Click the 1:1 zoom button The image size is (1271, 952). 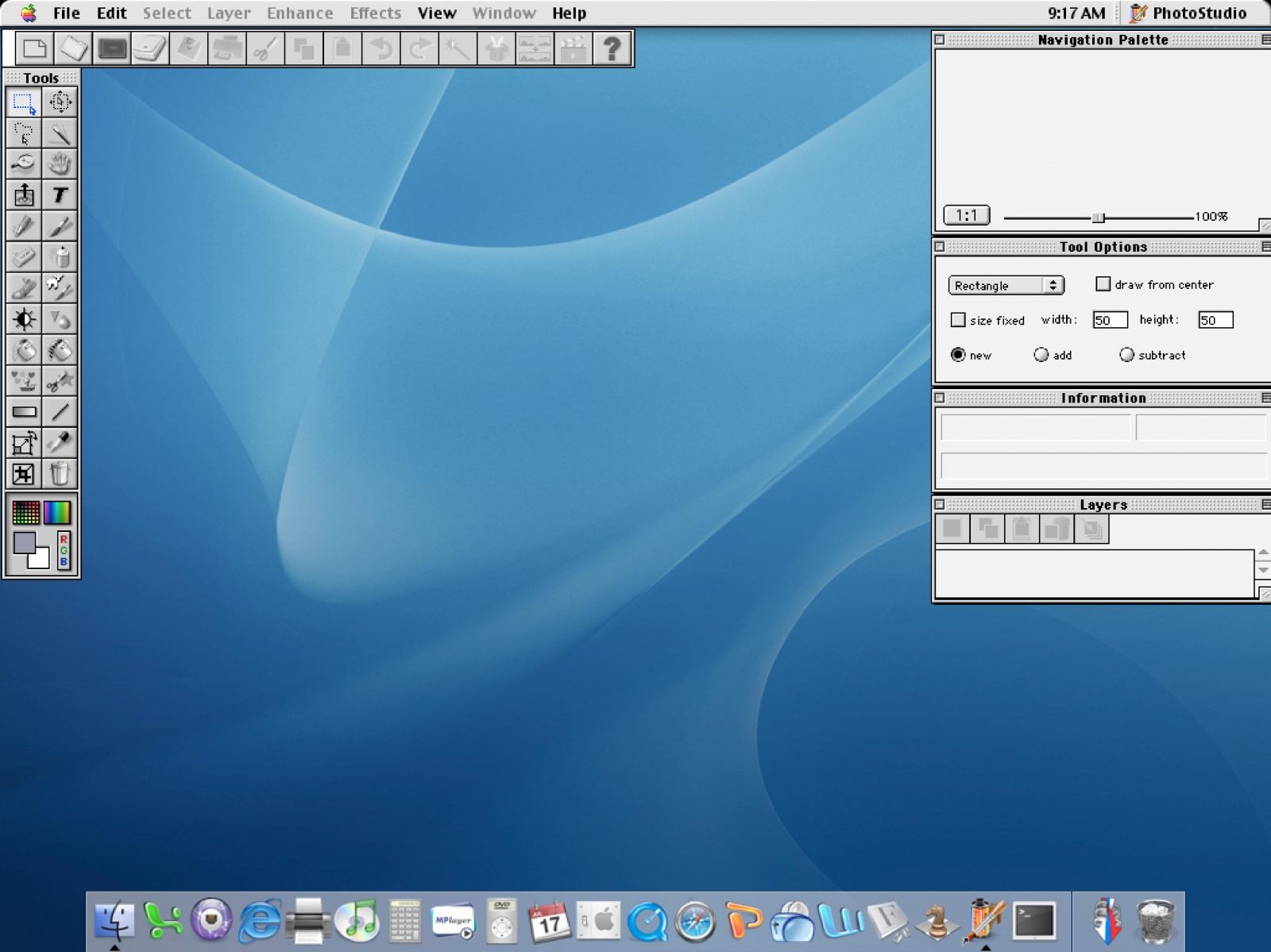point(966,215)
